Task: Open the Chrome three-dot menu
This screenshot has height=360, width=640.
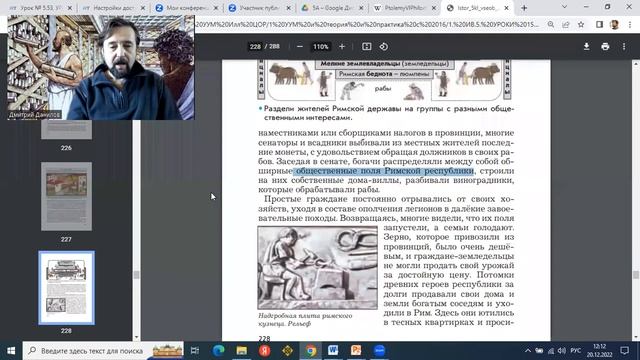Action: pos(629,24)
